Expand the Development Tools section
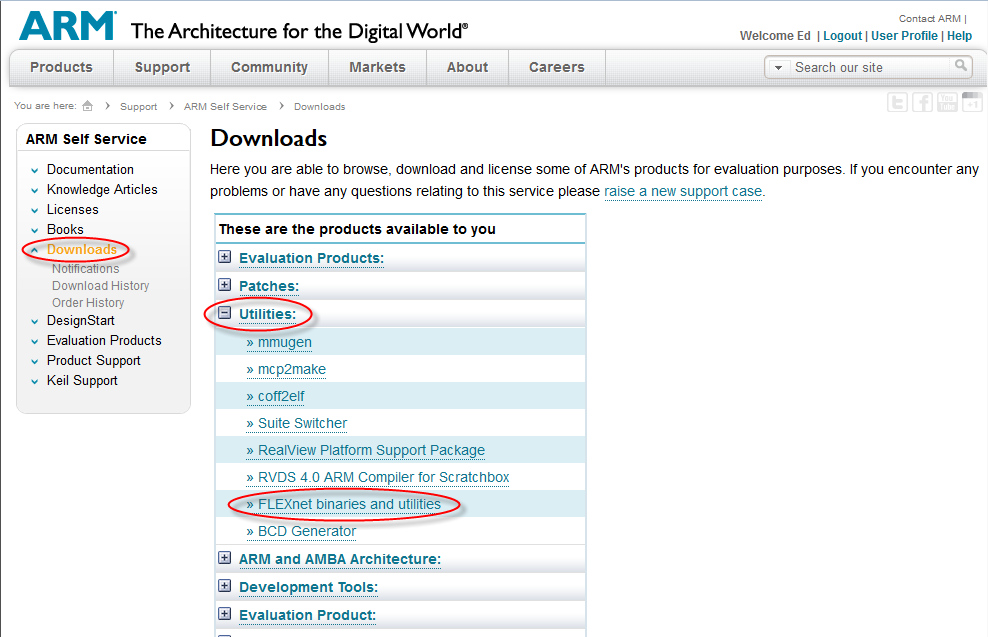This screenshot has height=637, width=988. tap(225, 586)
